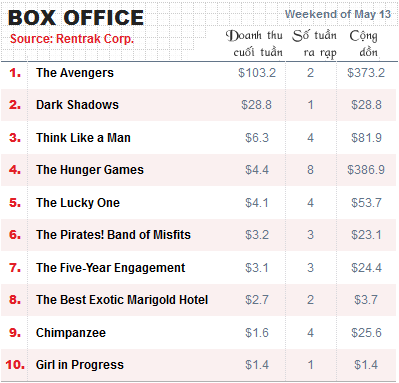Open the Dark Shadows movie title
This screenshot has width=399, height=383.
click(x=77, y=105)
